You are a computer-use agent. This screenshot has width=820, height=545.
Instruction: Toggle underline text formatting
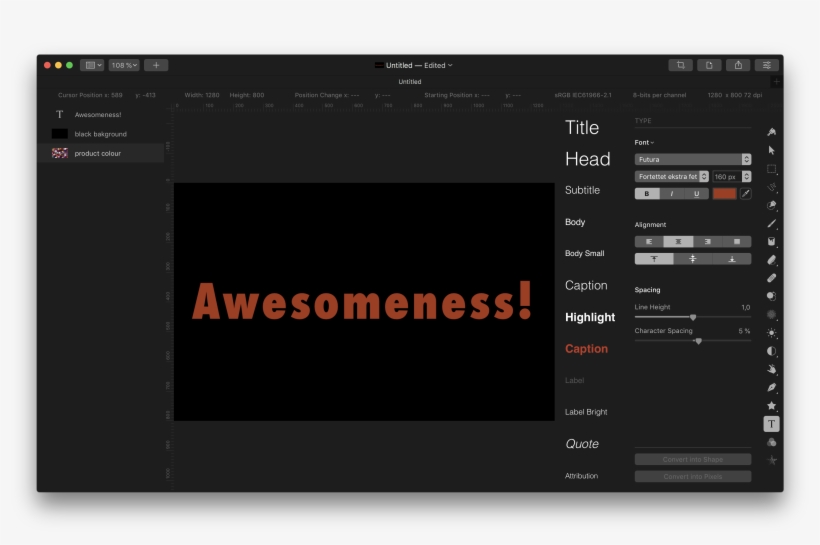point(696,194)
